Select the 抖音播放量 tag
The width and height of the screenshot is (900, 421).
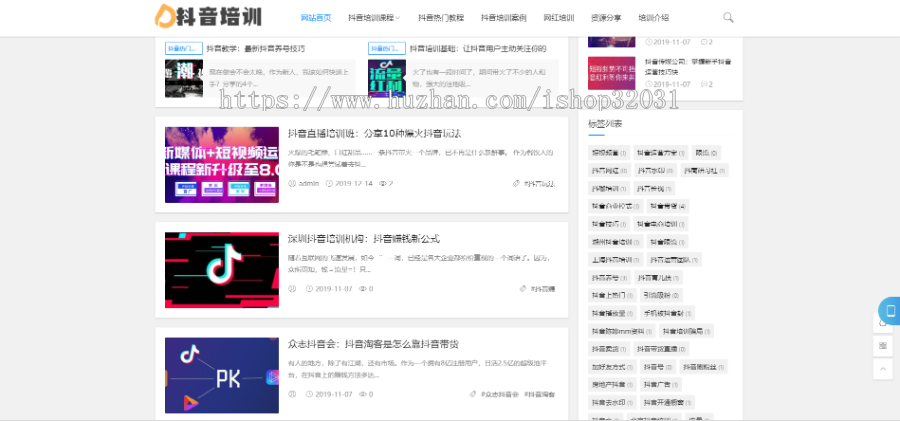tap(612, 313)
